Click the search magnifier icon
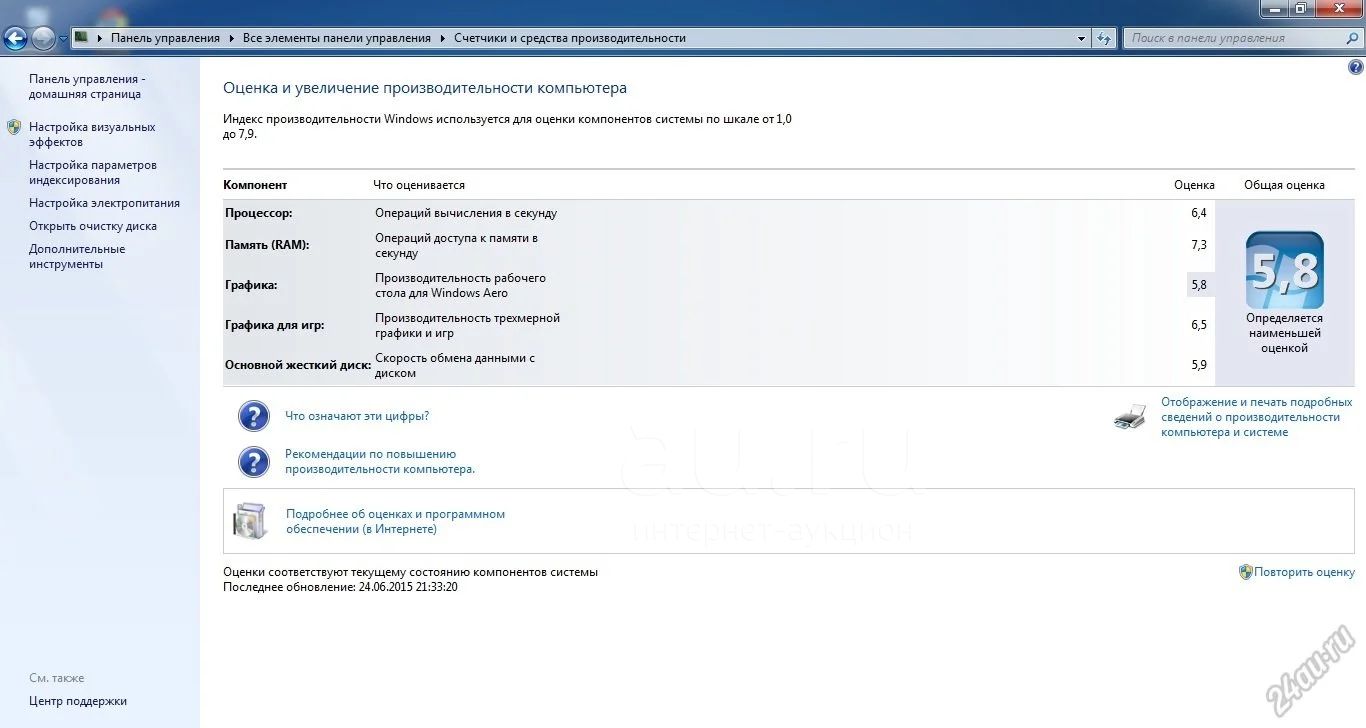This screenshot has height=728, width=1366. pyautogui.click(x=1351, y=38)
